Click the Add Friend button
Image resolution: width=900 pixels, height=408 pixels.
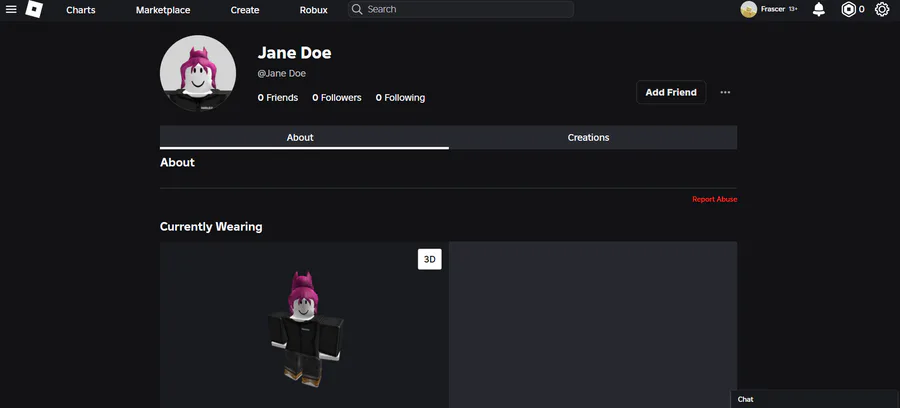(671, 92)
